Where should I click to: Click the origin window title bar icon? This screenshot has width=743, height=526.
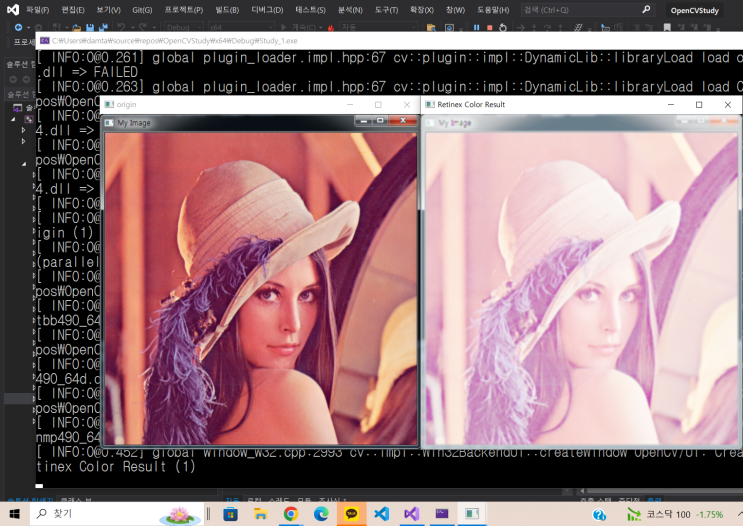(109, 104)
